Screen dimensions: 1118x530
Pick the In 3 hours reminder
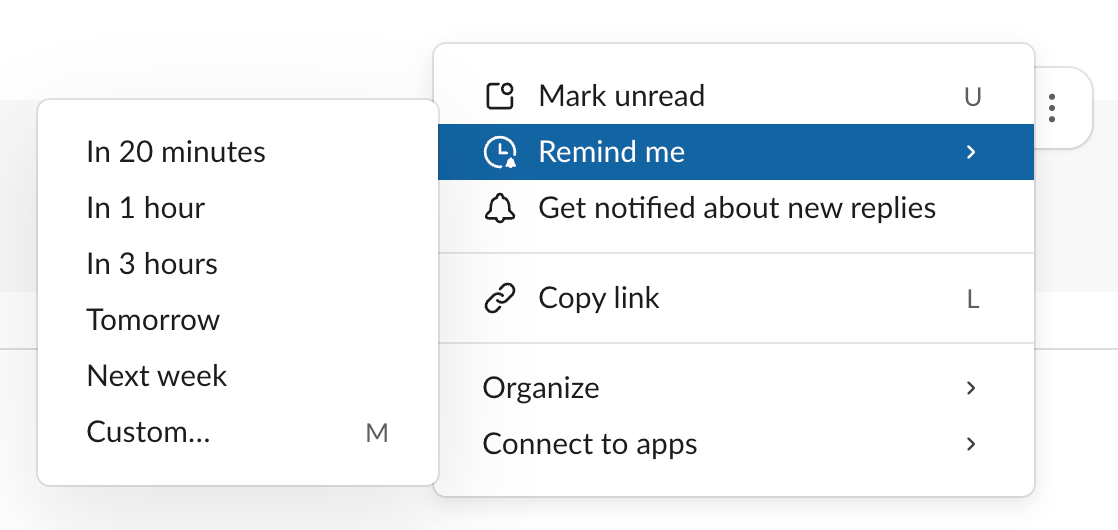[152, 264]
